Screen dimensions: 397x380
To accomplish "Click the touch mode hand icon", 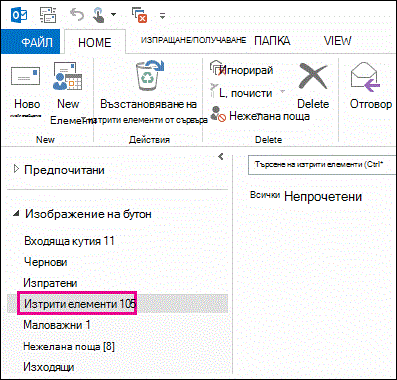I will (x=99, y=15).
